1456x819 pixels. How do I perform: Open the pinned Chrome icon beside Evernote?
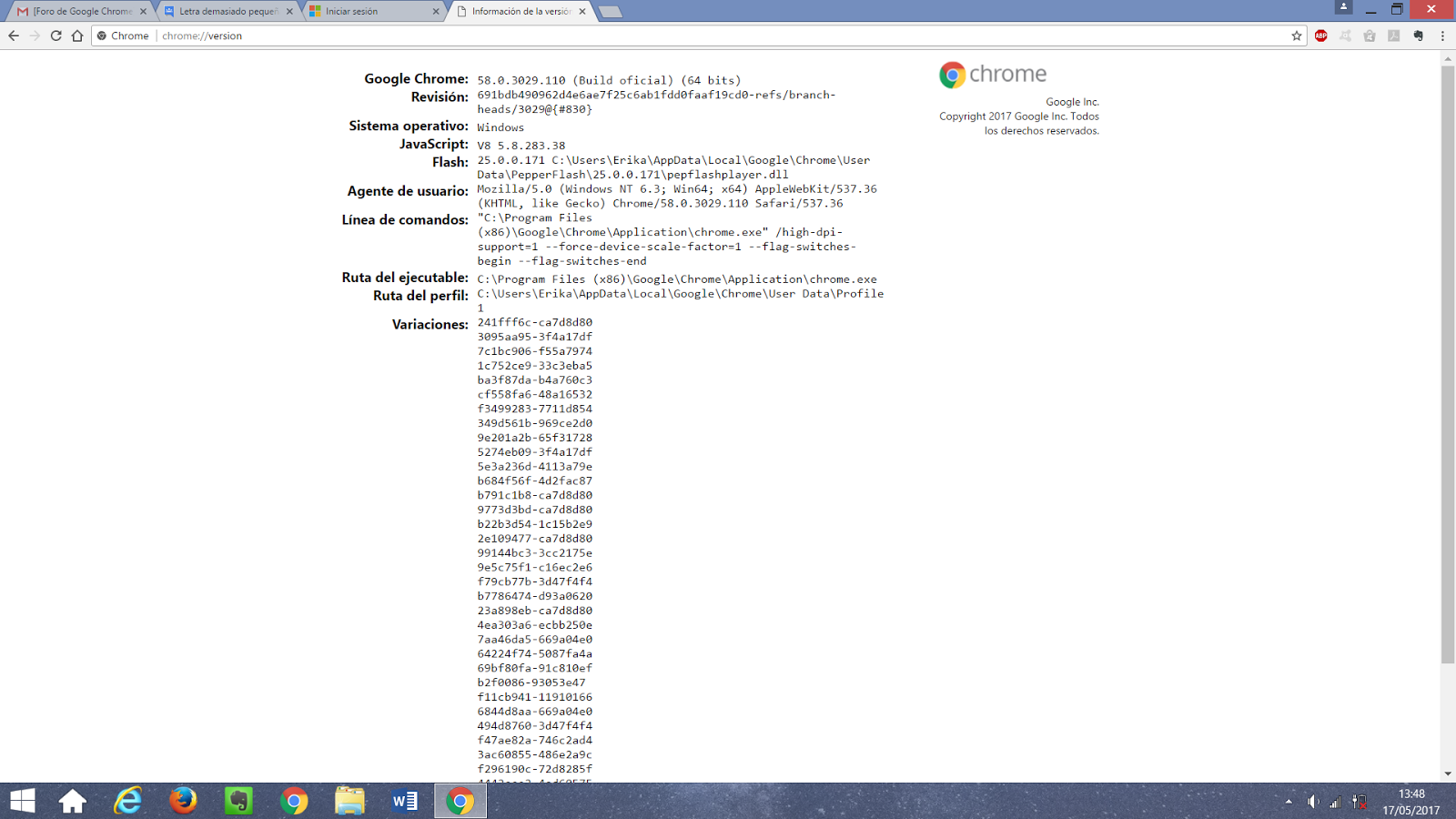[x=294, y=801]
